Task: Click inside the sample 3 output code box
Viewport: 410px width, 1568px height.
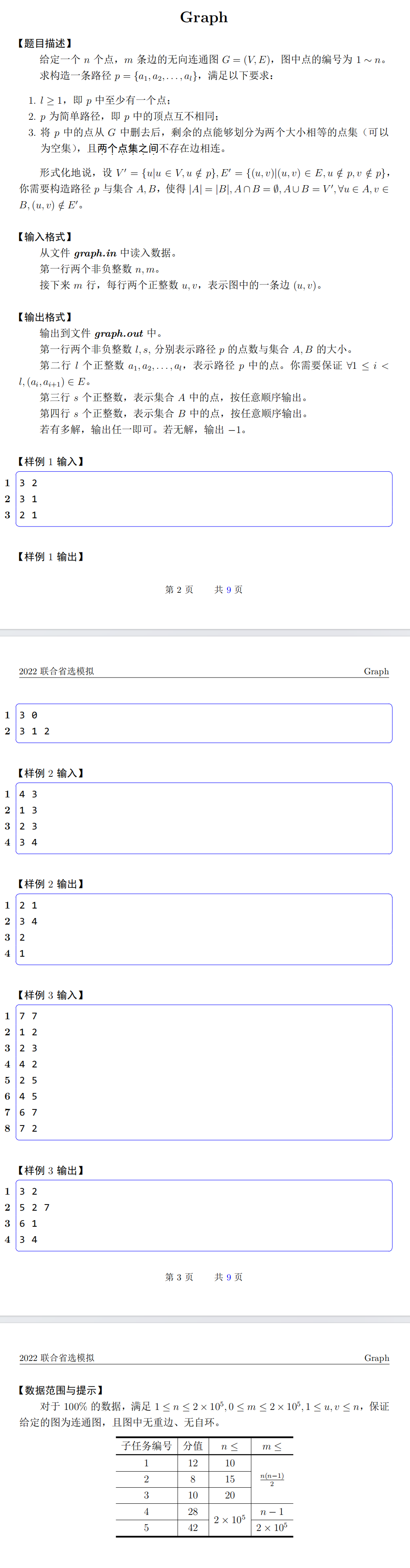Action: (204, 1215)
